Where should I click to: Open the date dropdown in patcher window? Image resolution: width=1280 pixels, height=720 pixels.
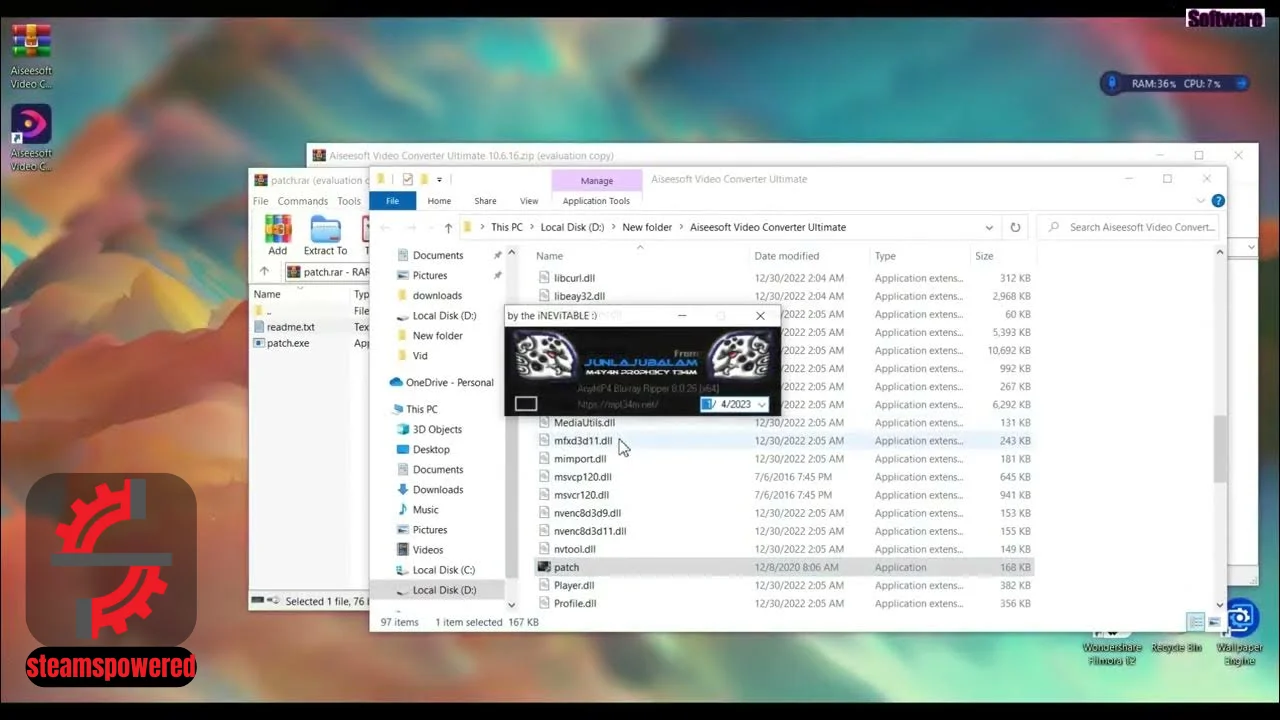click(x=762, y=404)
